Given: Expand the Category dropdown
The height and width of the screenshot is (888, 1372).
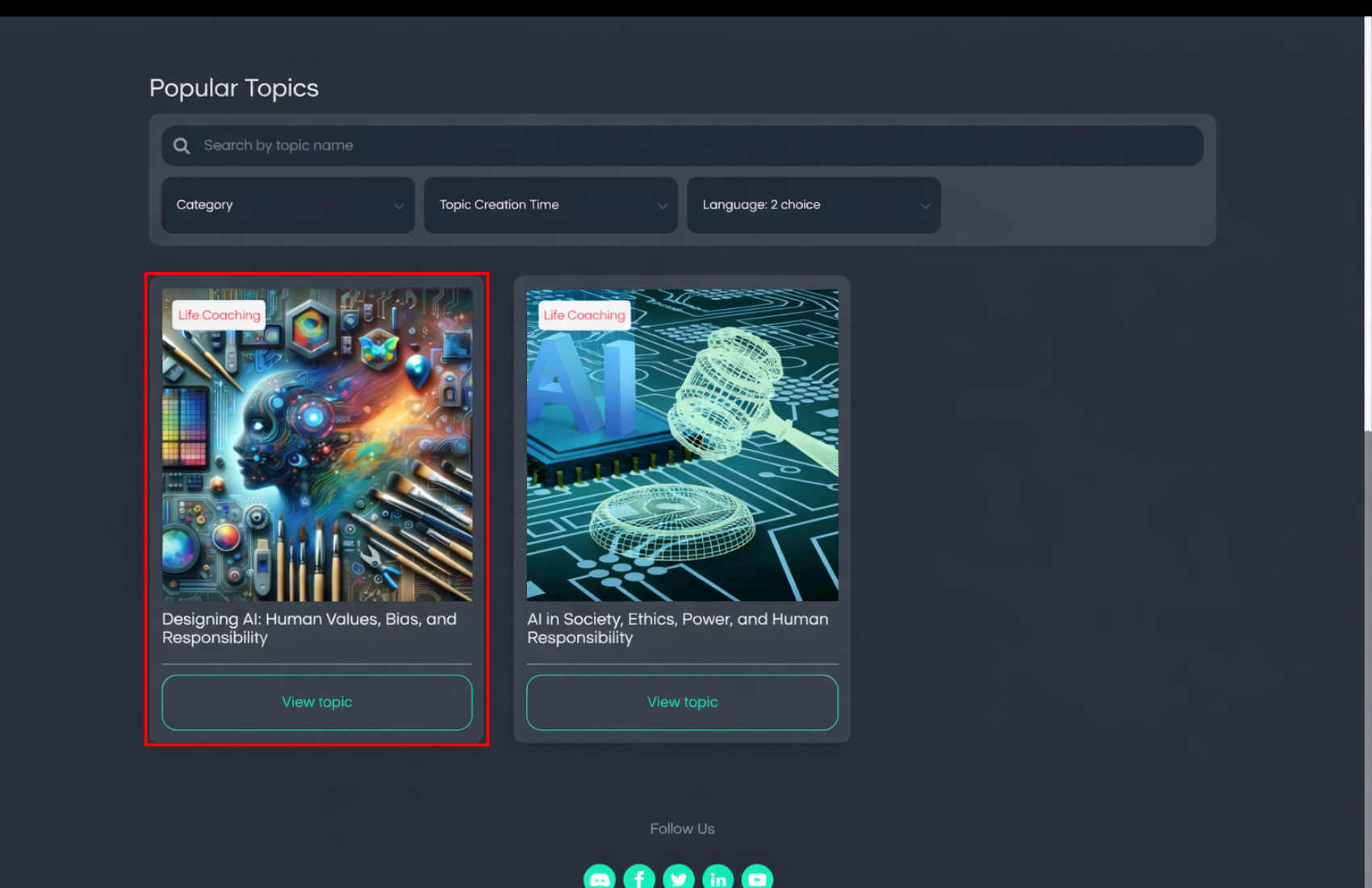Looking at the screenshot, I should coord(288,205).
